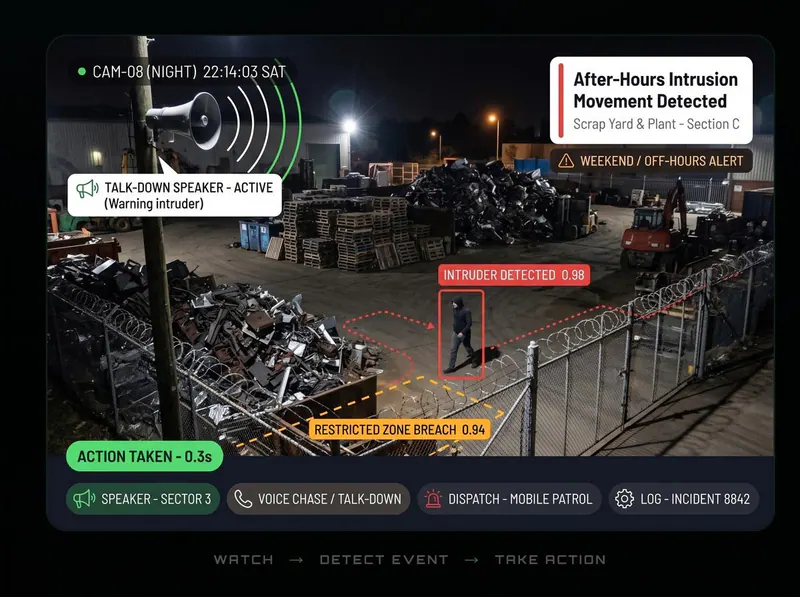The image size is (800, 597).
Task: Open Voice Chase / Talk-Down action
Action: point(318,499)
